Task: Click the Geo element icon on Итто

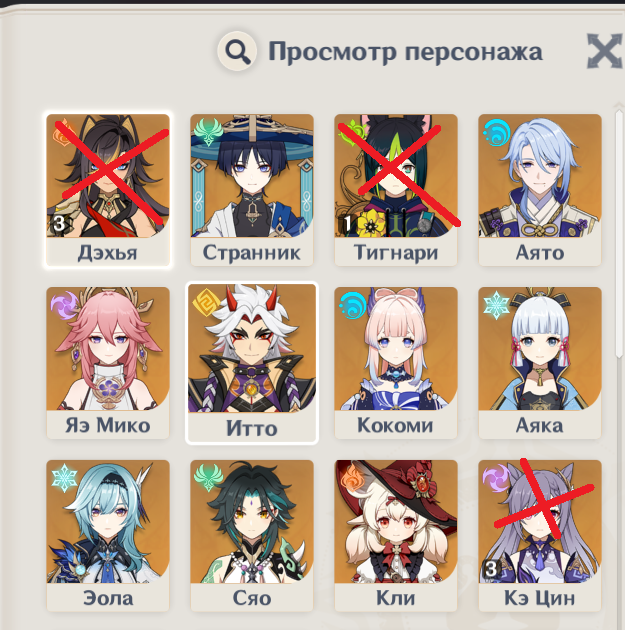Action: [206, 302]
